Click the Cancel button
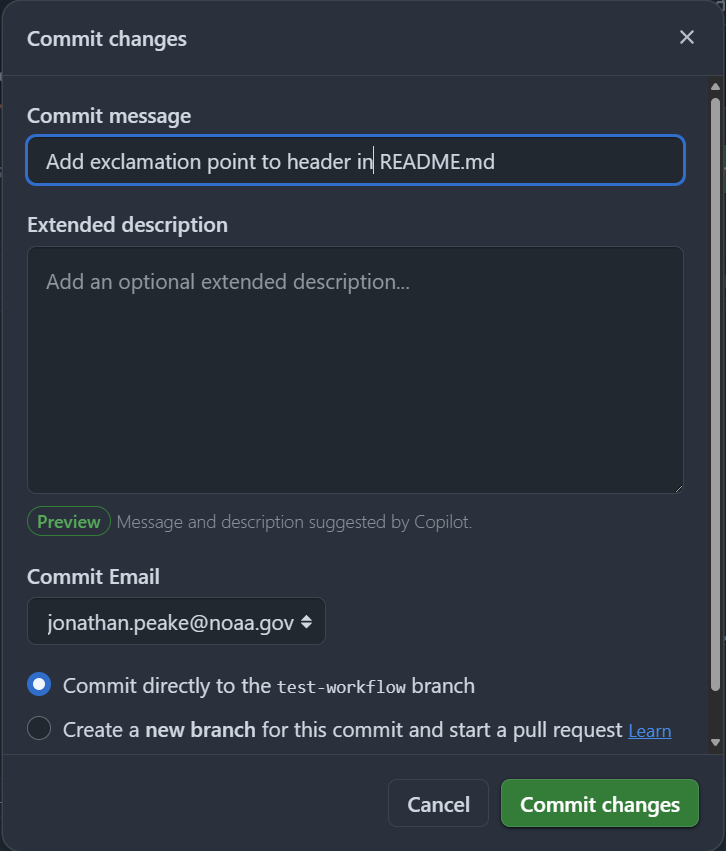 pos(438,804)
